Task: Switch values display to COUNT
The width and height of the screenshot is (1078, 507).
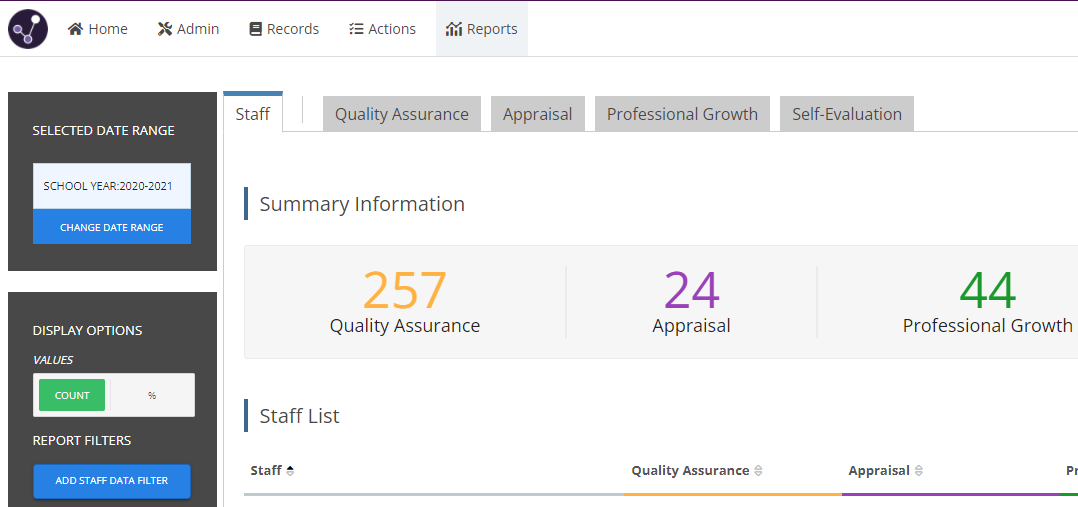Action: pos(72,395)
